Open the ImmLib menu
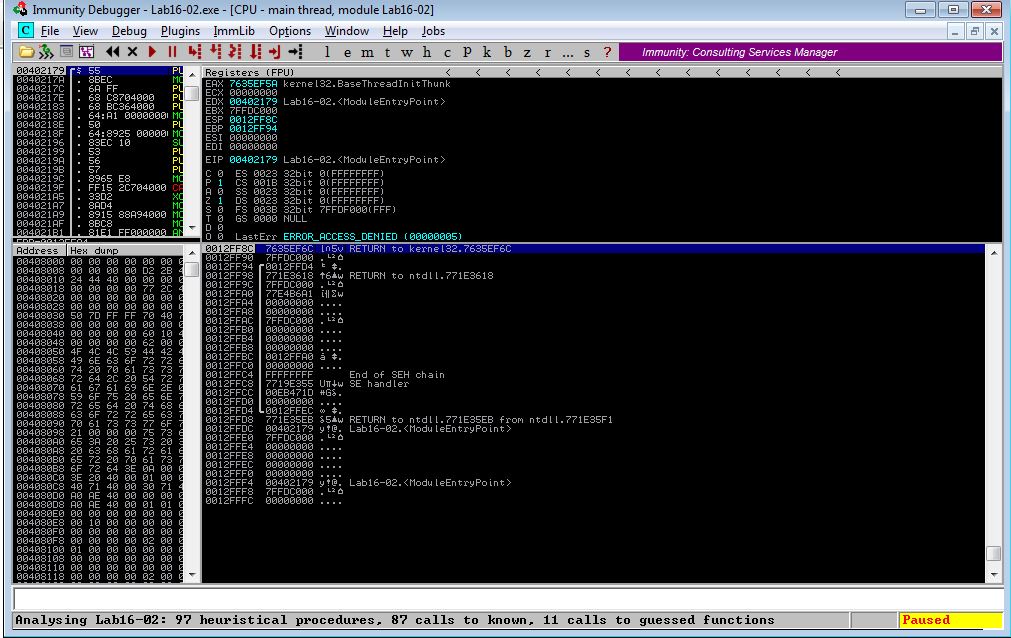1011x638 pixels. [x=234, y=31]
